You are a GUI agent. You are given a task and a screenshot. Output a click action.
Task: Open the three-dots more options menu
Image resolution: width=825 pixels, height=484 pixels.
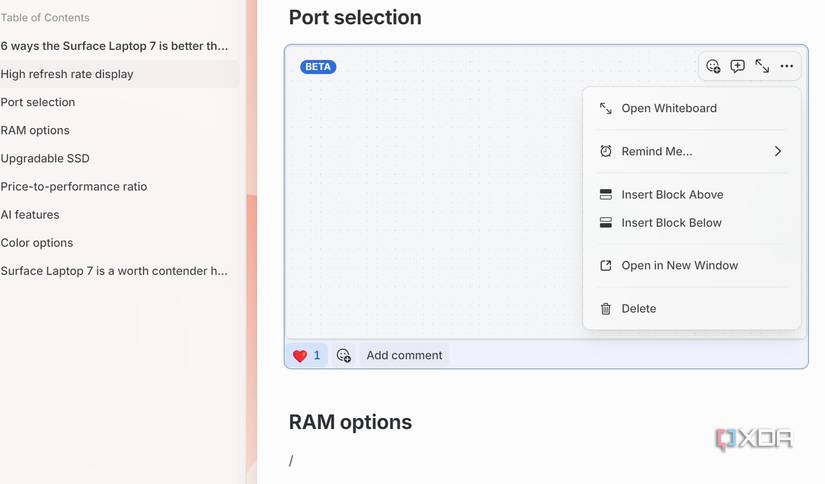tap(787, 66)
